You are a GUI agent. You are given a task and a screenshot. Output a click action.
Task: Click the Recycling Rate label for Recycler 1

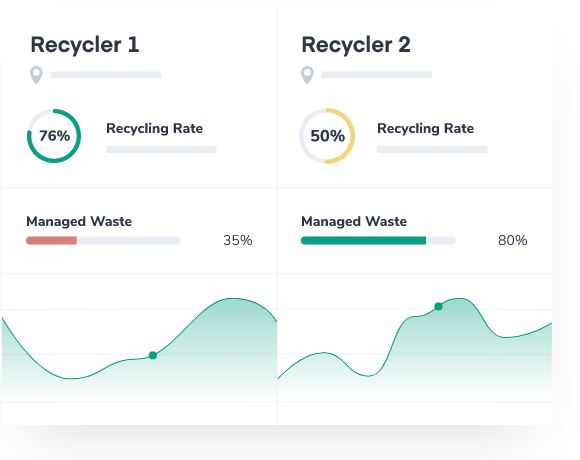point(154,128)
